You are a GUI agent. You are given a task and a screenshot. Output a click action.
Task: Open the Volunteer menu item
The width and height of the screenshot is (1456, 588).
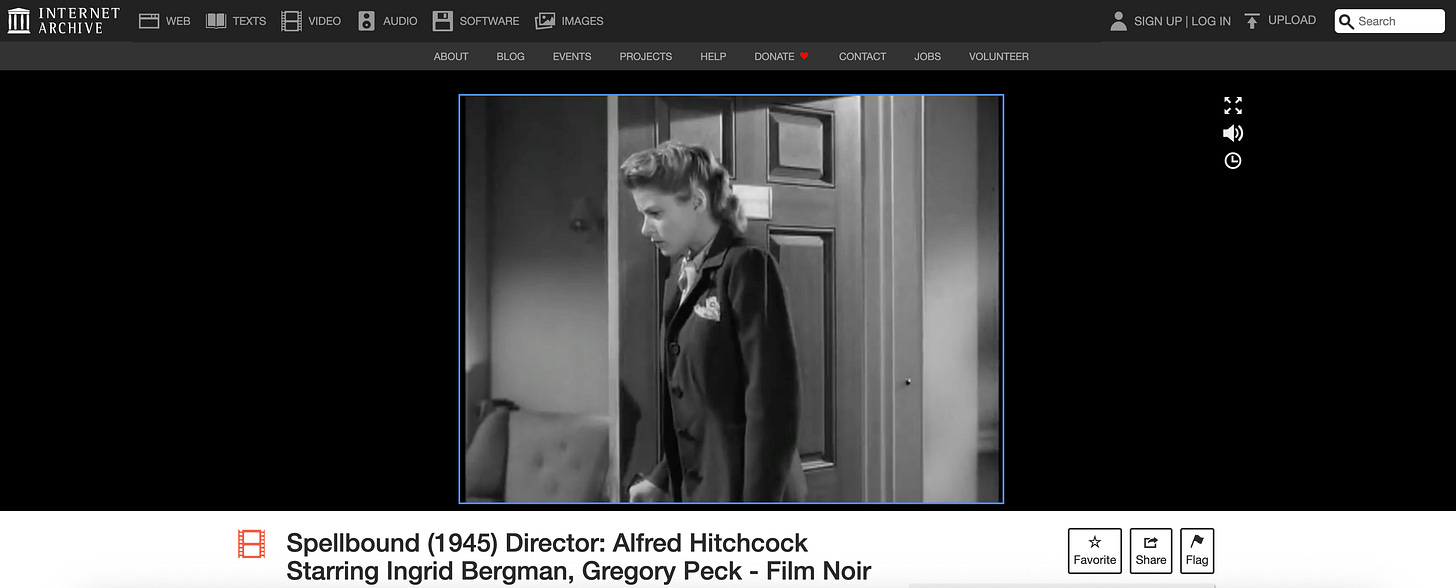[999, 56]
